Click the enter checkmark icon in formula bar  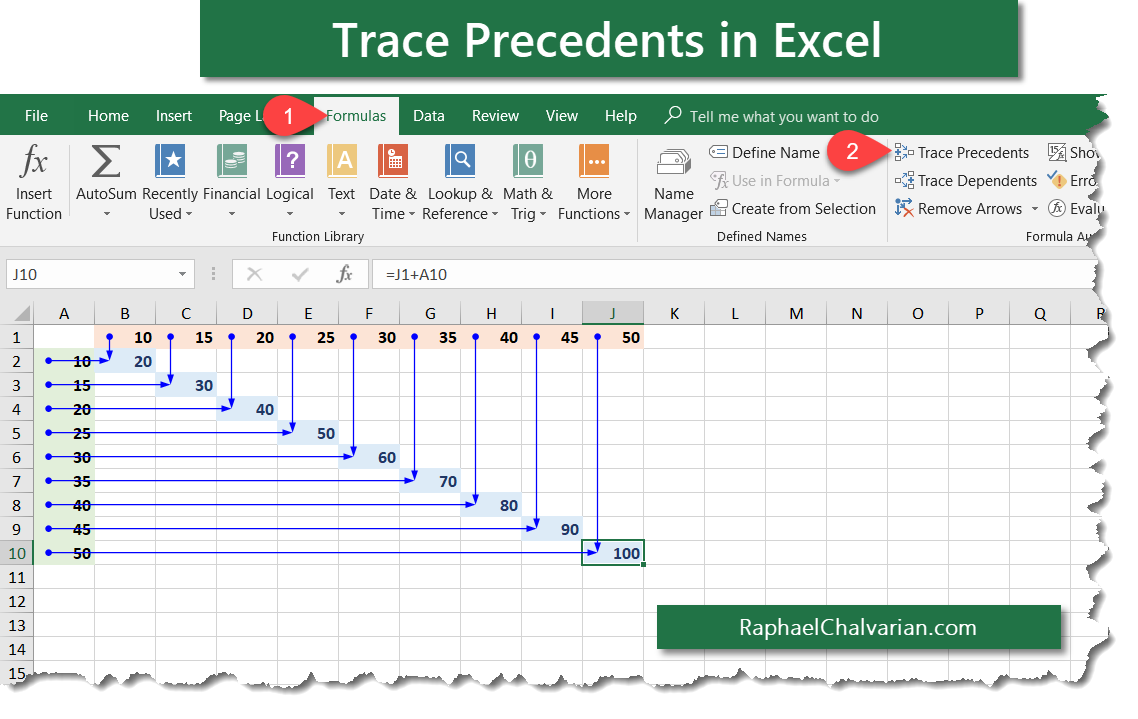pyautogui.click(x=300, y=274)
